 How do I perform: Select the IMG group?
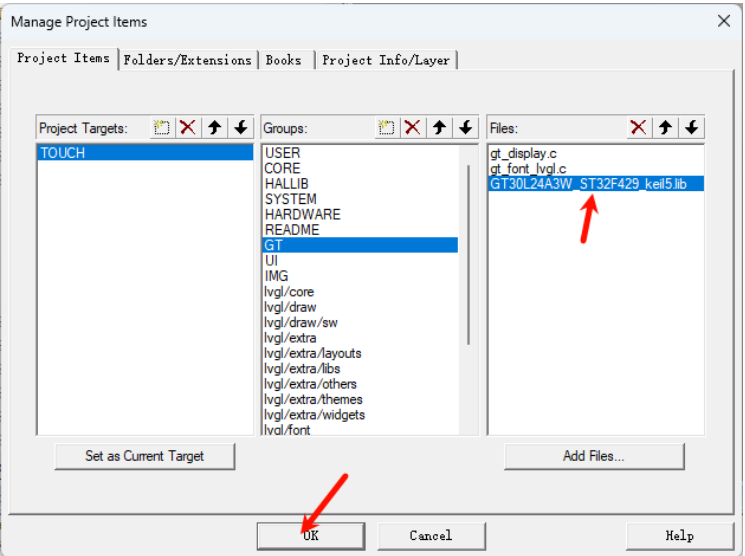click(361, 276)
